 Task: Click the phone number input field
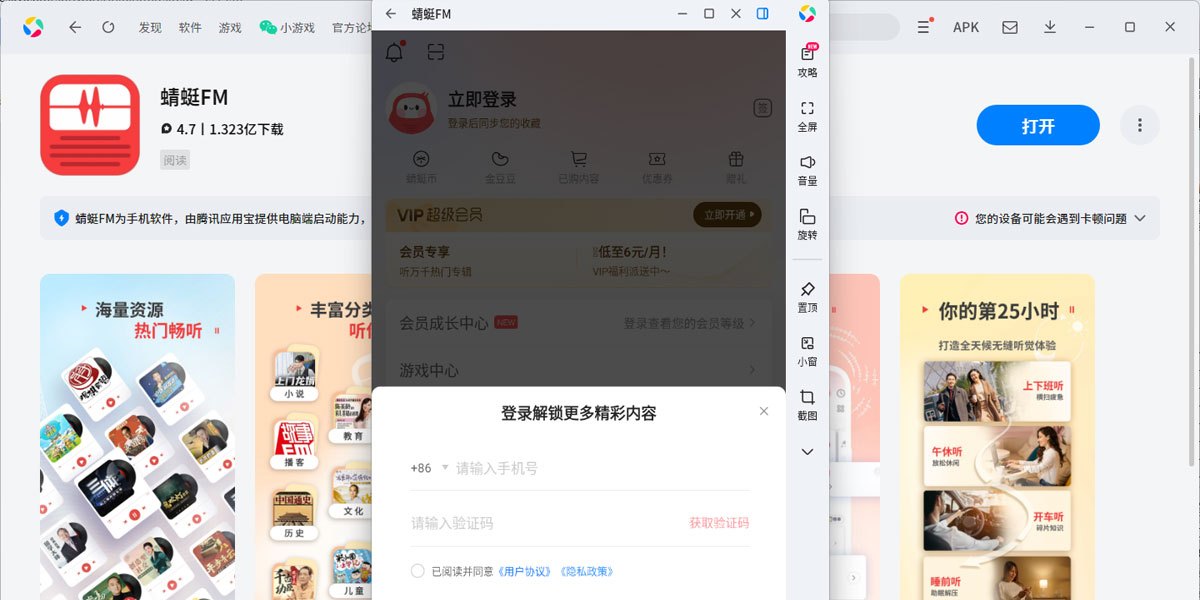coord(550,467)
